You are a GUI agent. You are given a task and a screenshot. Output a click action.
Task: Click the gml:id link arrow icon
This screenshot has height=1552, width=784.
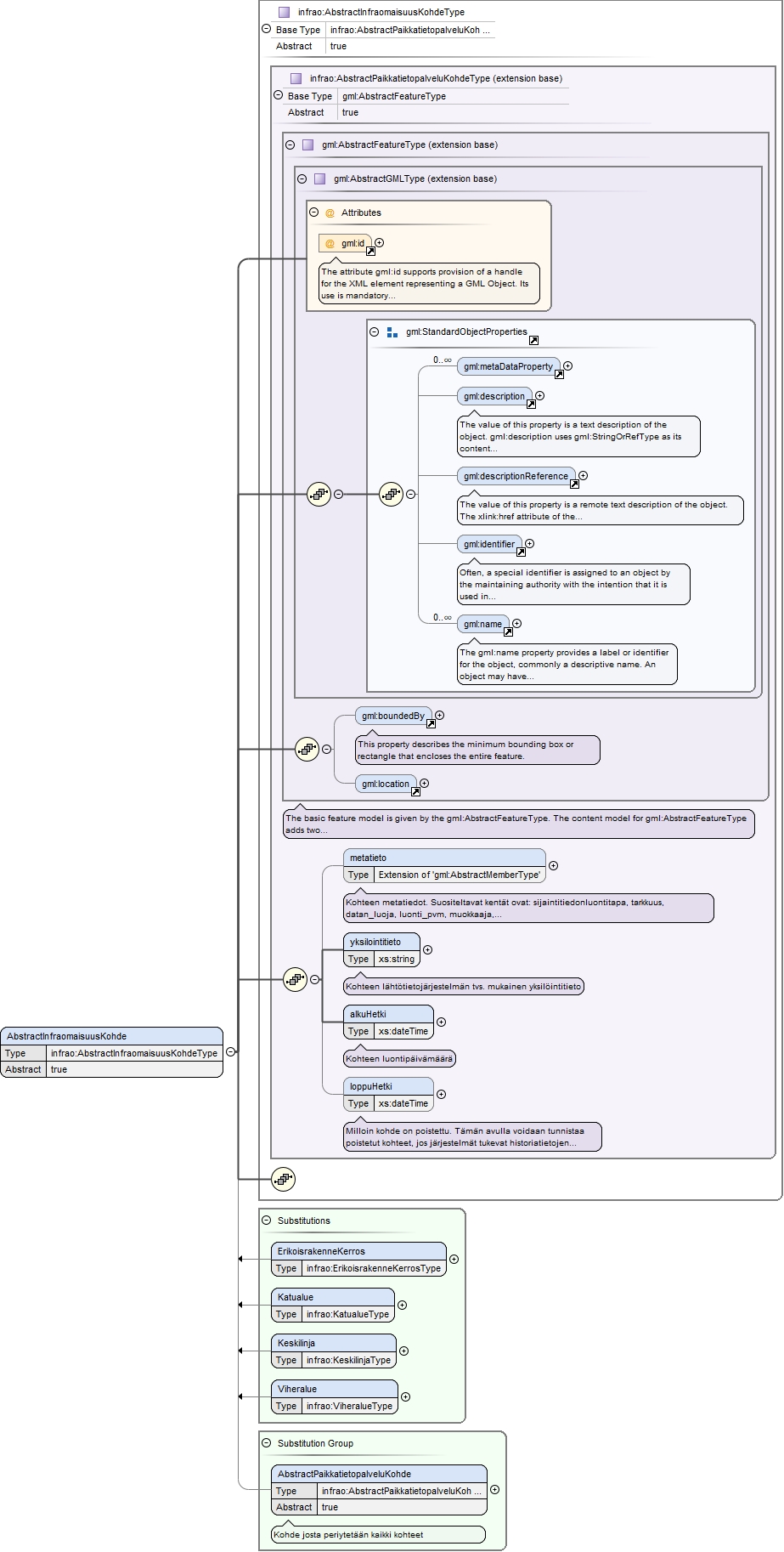click(x=370, y=252)
